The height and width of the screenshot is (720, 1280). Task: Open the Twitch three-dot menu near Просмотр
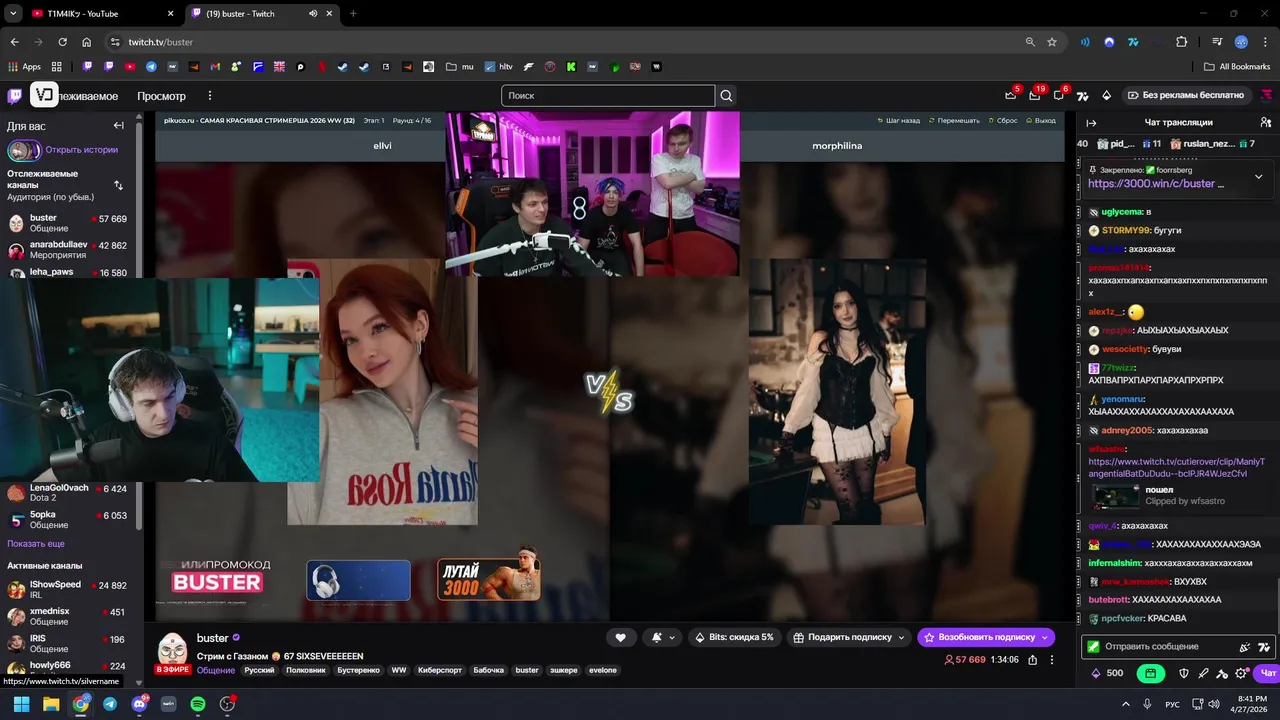coord(210,96)
